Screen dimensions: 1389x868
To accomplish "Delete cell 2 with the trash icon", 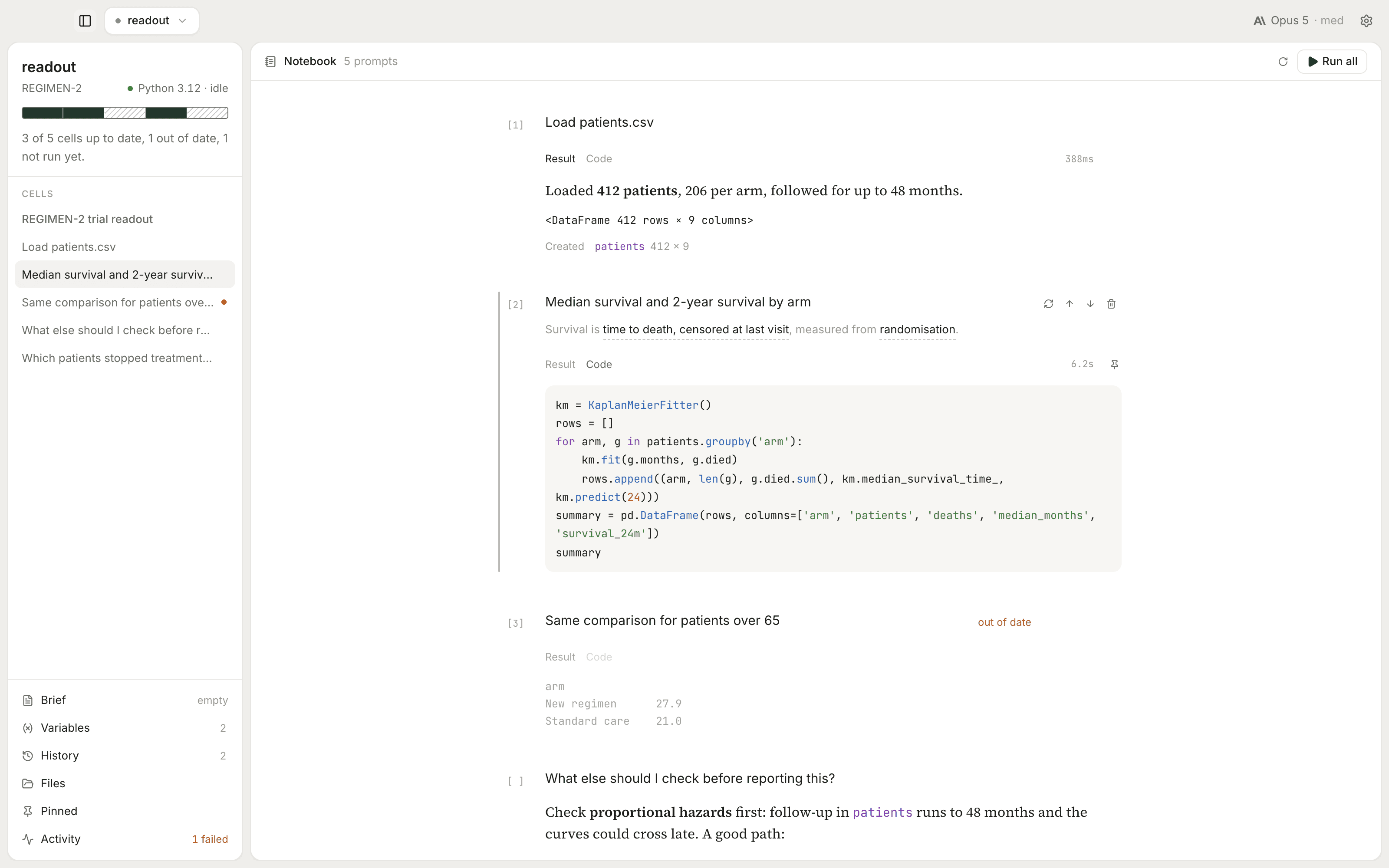I will coord(1111,304).
